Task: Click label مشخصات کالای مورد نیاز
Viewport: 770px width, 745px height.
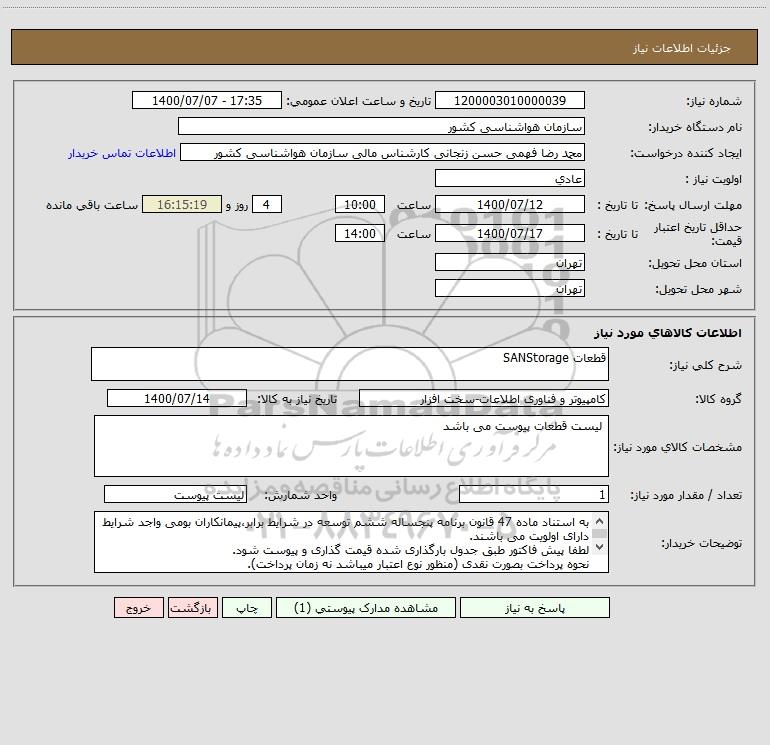Action: (x=678, y=447)
